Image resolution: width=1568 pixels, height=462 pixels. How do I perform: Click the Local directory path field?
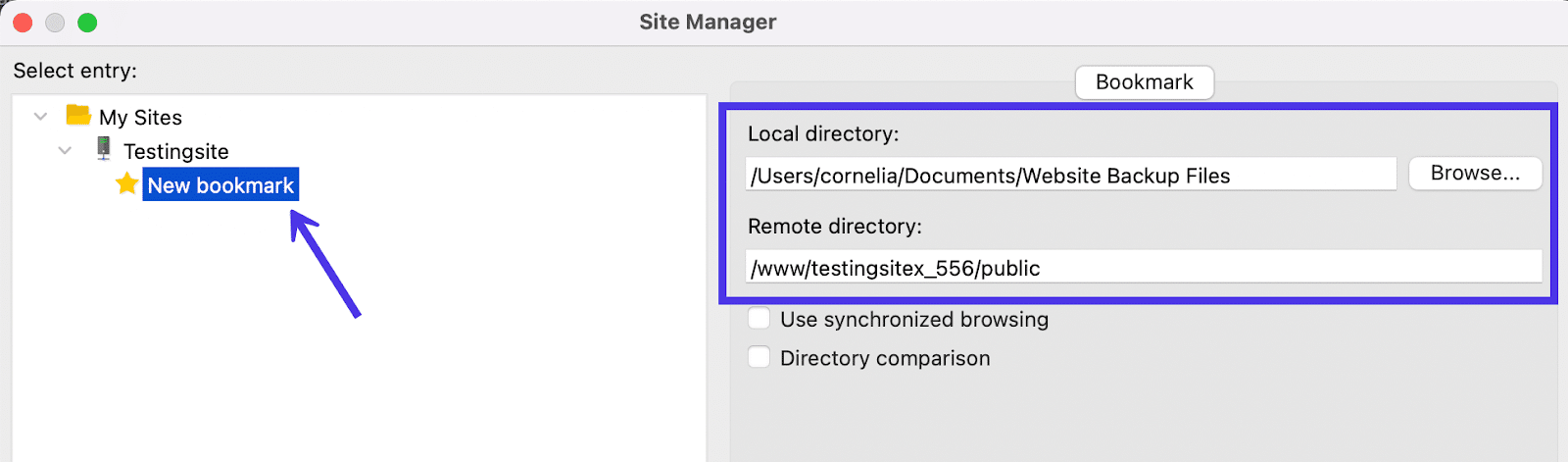pyautogui.click(x=1070, y=176)
